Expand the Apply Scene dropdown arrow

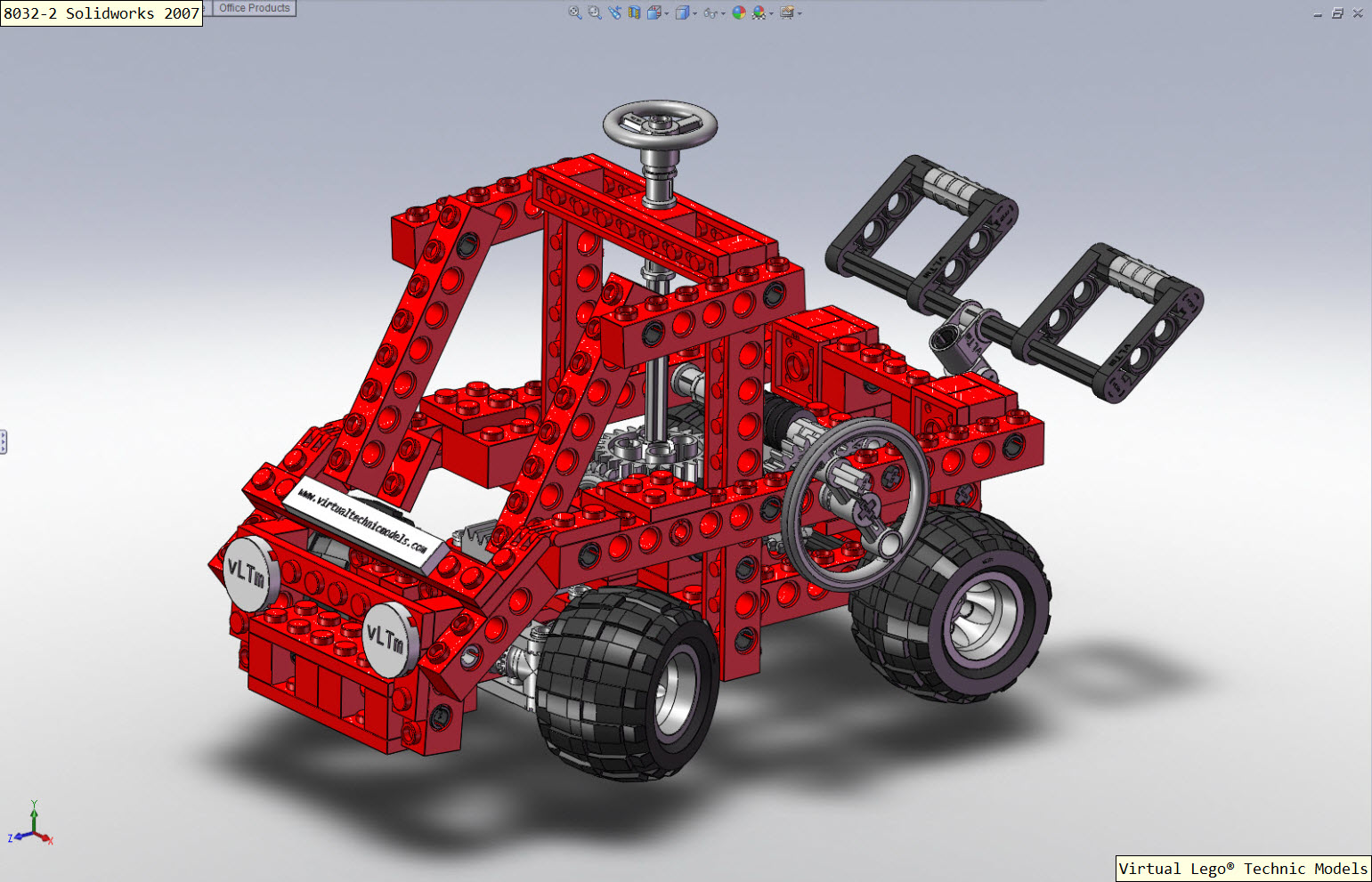[771, 13]
